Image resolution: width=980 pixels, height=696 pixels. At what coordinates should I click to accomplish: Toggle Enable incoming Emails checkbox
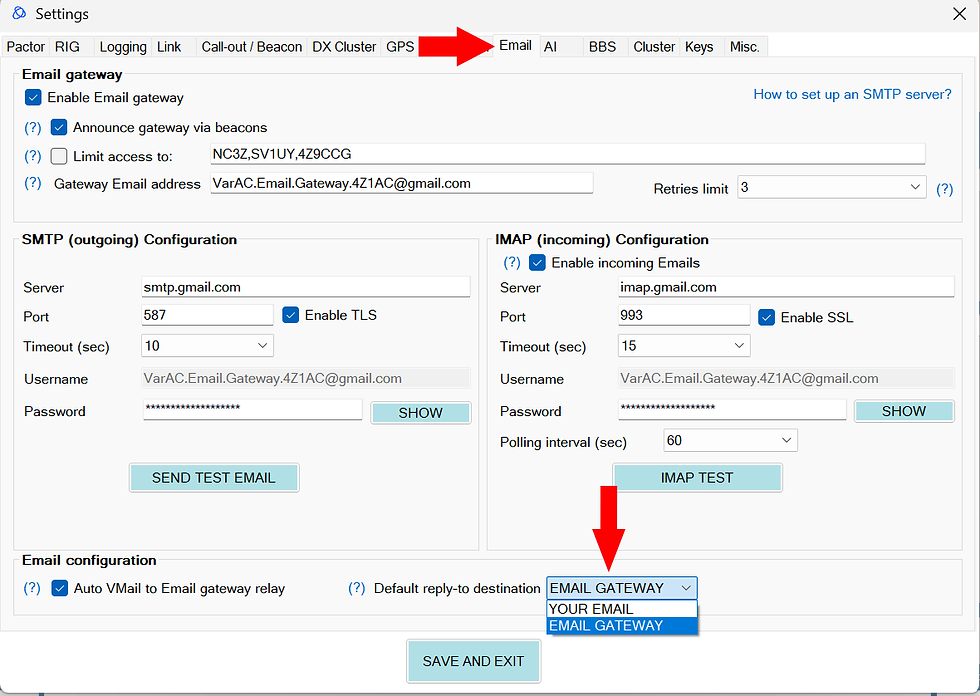(537, 262)
